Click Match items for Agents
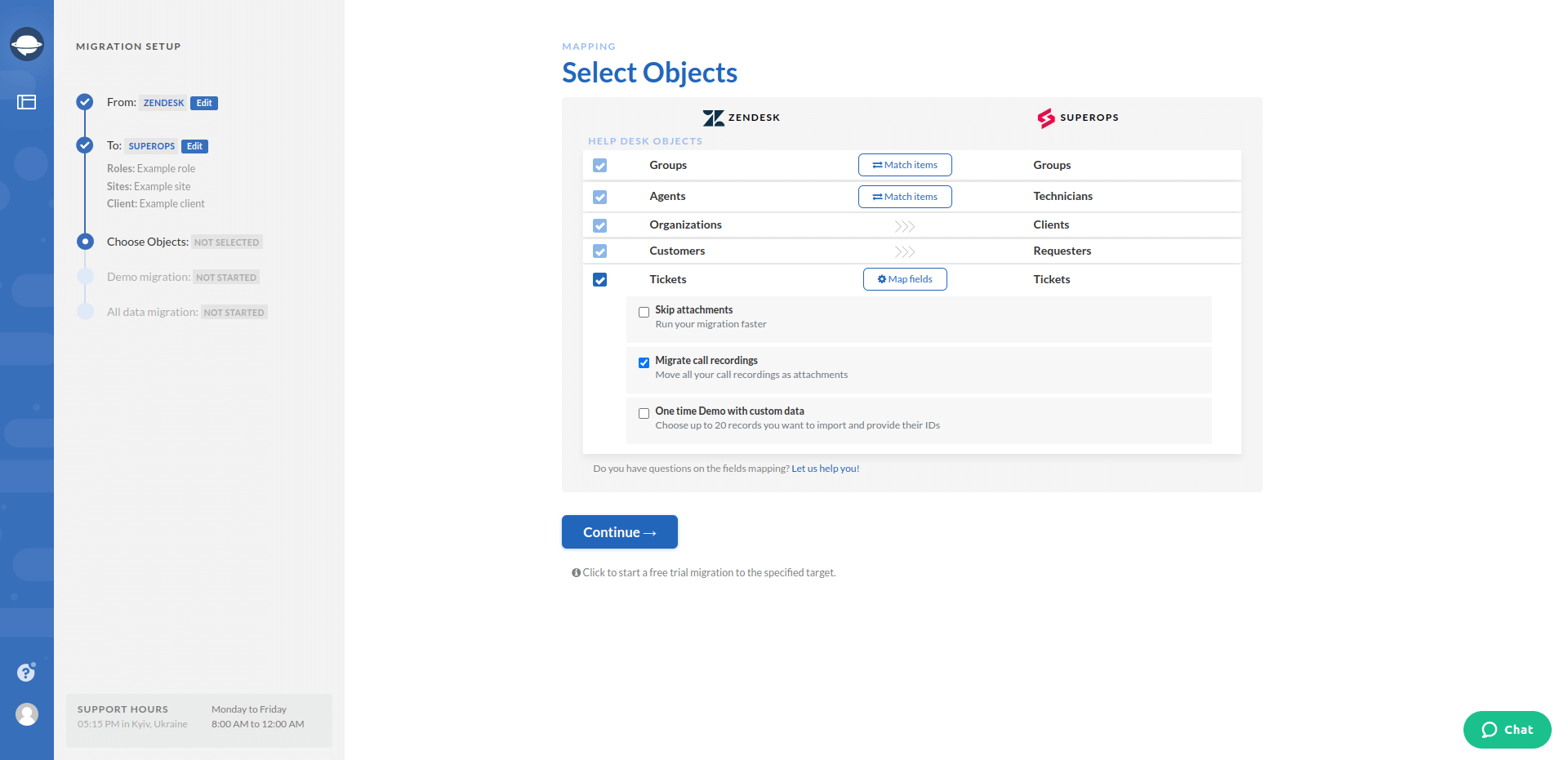Image resolution: width=1568 pixels, height=760 pixels. click(x=905, y=197)
